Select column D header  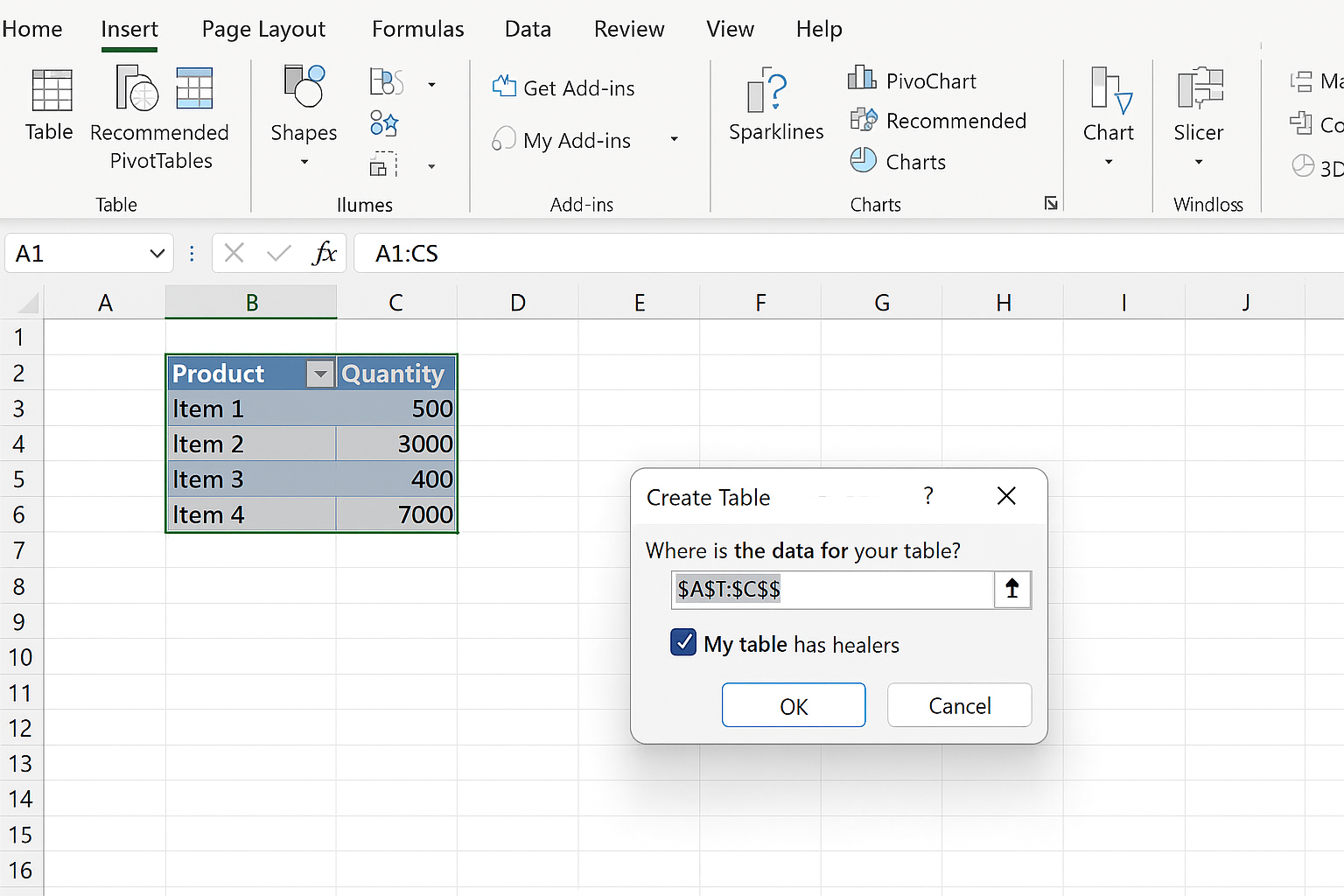coord(518,303)
